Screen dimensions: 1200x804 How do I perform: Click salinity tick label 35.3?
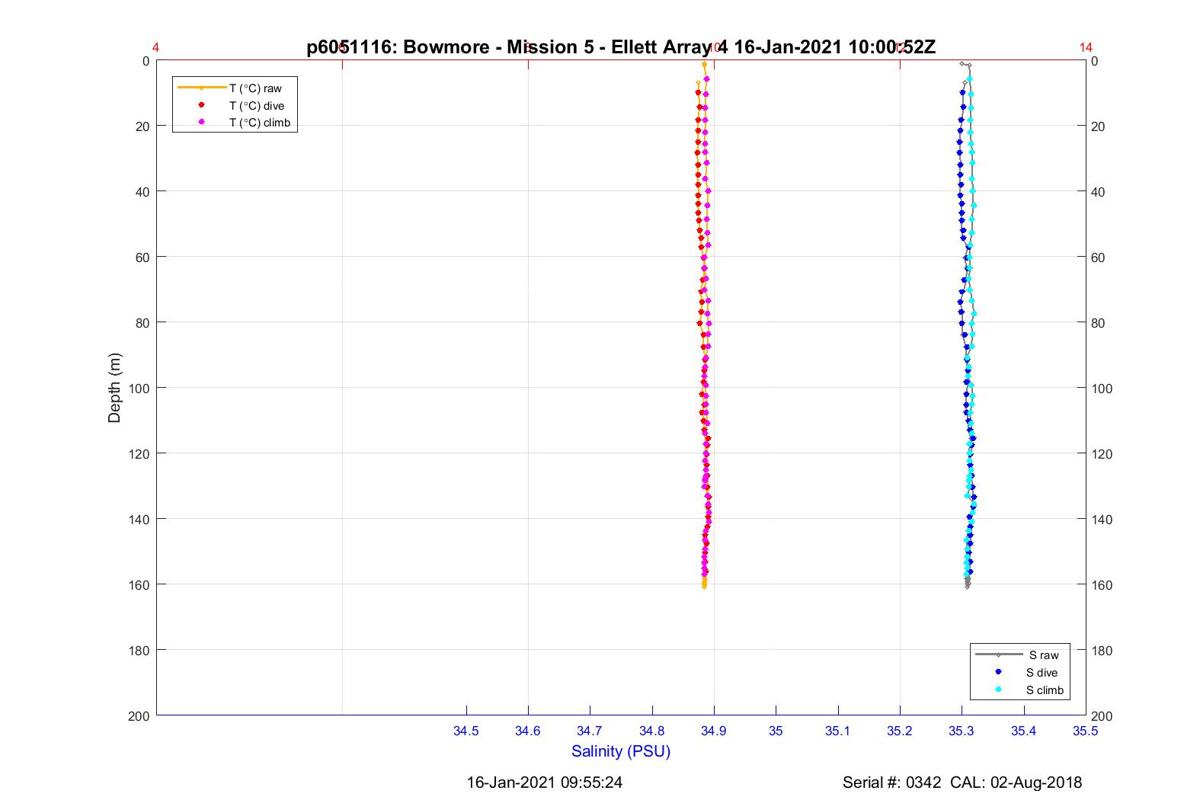coord(962,731)
